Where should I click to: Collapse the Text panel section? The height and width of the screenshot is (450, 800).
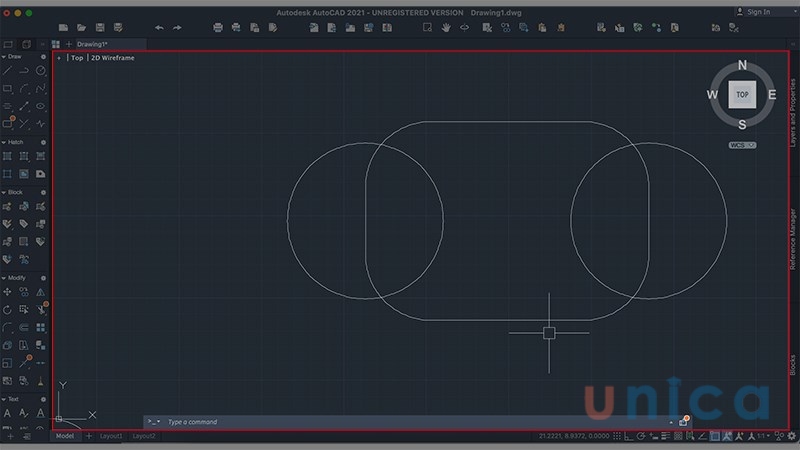click(4, 399)
